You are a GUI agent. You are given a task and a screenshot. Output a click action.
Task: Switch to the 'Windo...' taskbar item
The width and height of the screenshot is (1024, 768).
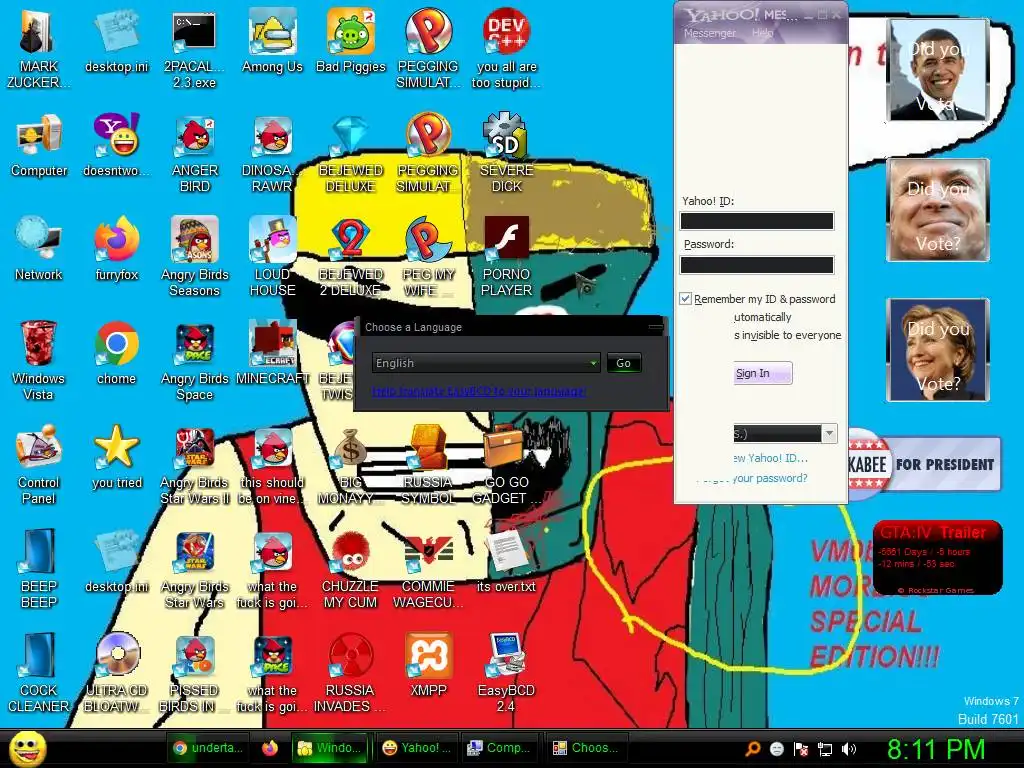click(x=328, y=748)
